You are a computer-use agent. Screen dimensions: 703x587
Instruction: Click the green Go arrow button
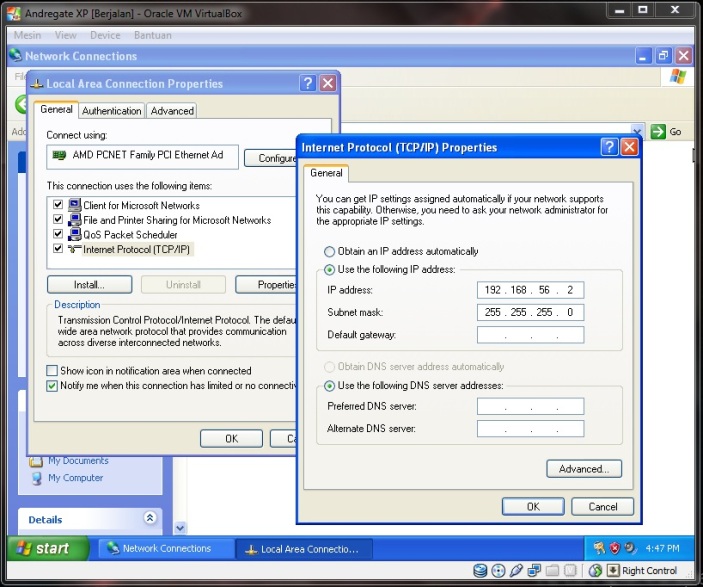tap(658, 131)
